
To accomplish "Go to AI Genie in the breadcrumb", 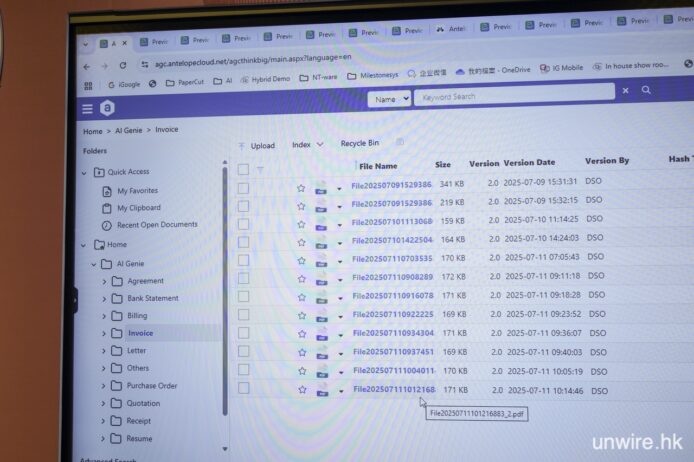I will click(x=130, y=130).
